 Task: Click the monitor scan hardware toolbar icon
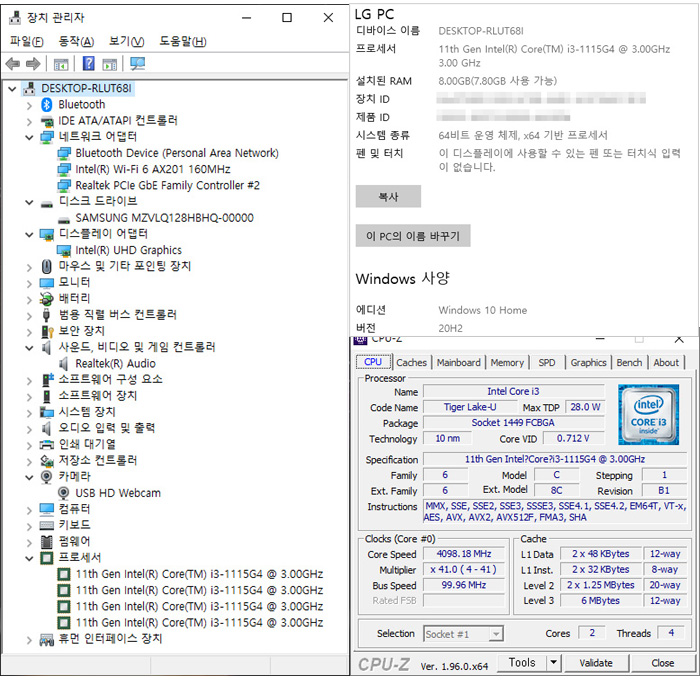click(x=137, y=63)
